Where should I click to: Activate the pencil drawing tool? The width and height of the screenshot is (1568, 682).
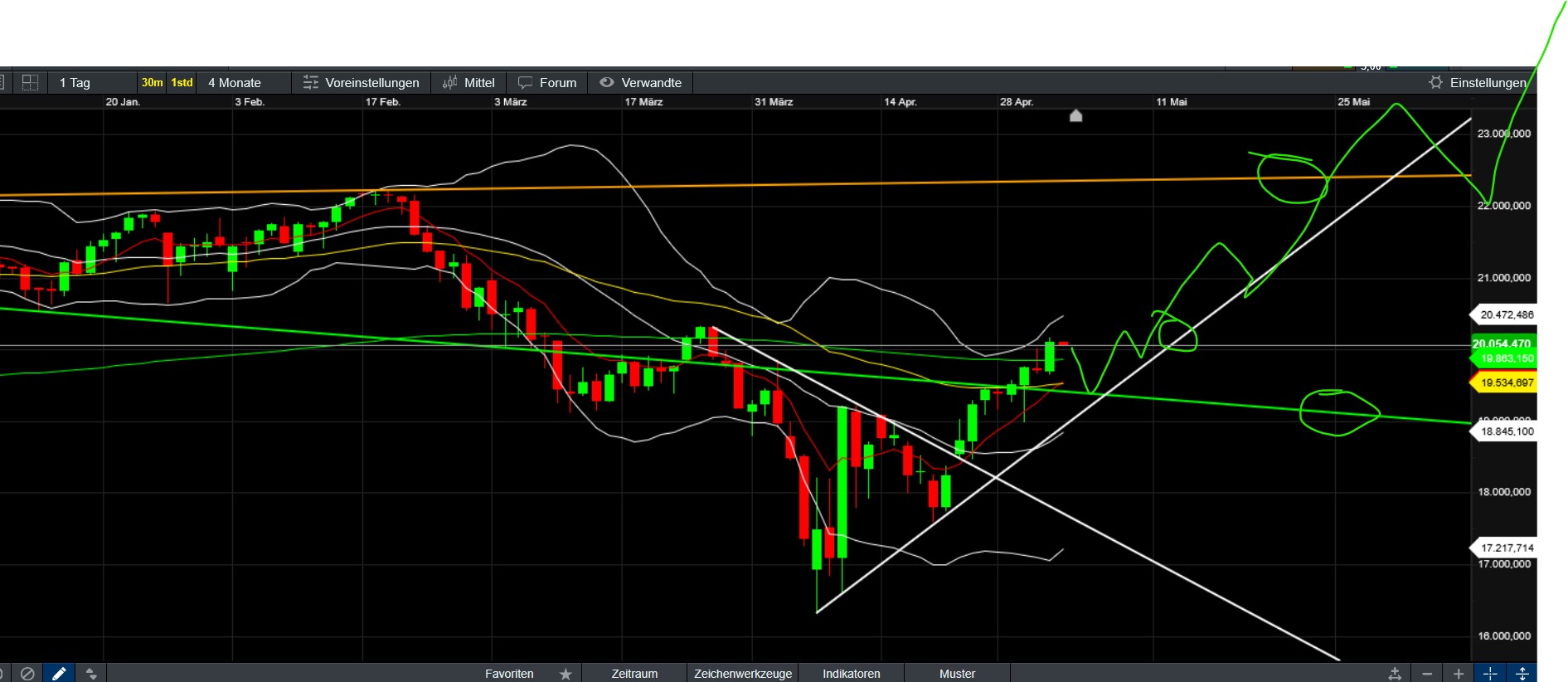59,673
